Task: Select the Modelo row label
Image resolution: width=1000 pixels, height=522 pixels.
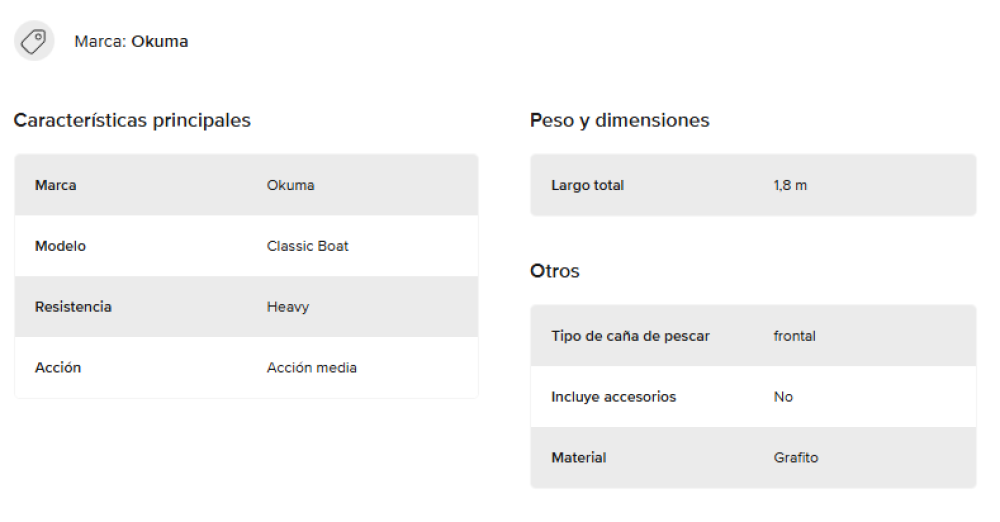Action: 61,246
